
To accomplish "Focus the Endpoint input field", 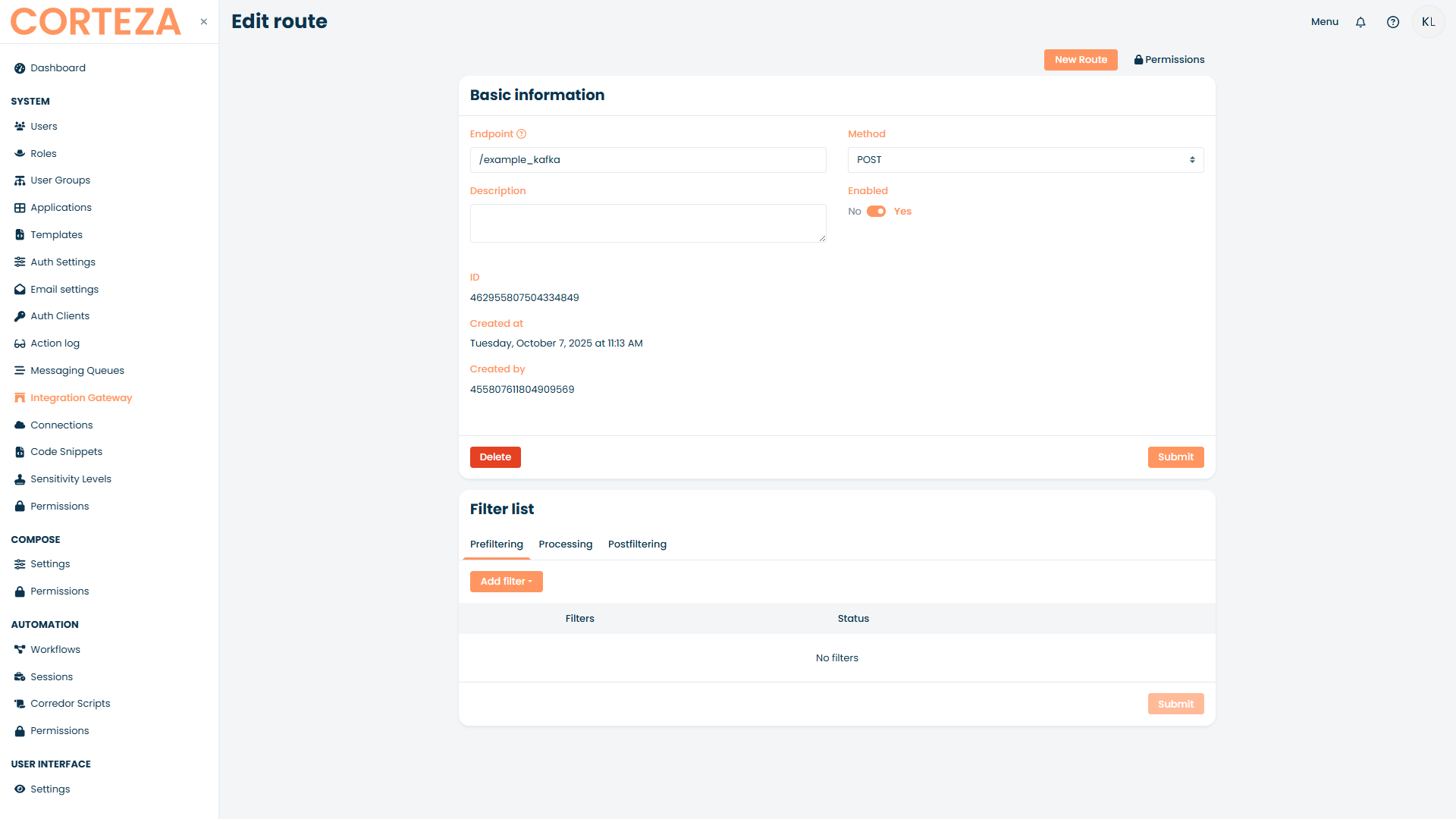I will point(648,160).
